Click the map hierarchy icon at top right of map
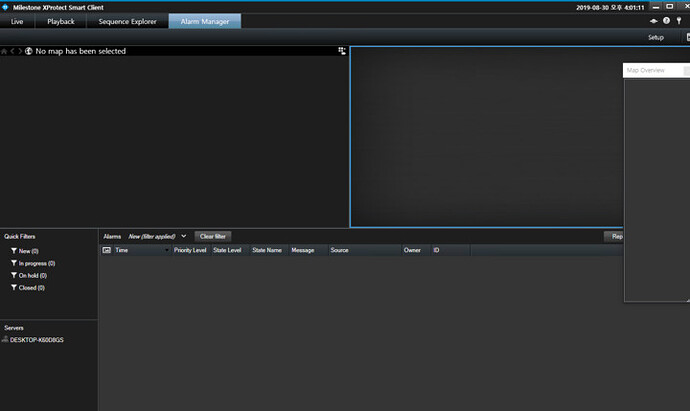 coord(342,51)
